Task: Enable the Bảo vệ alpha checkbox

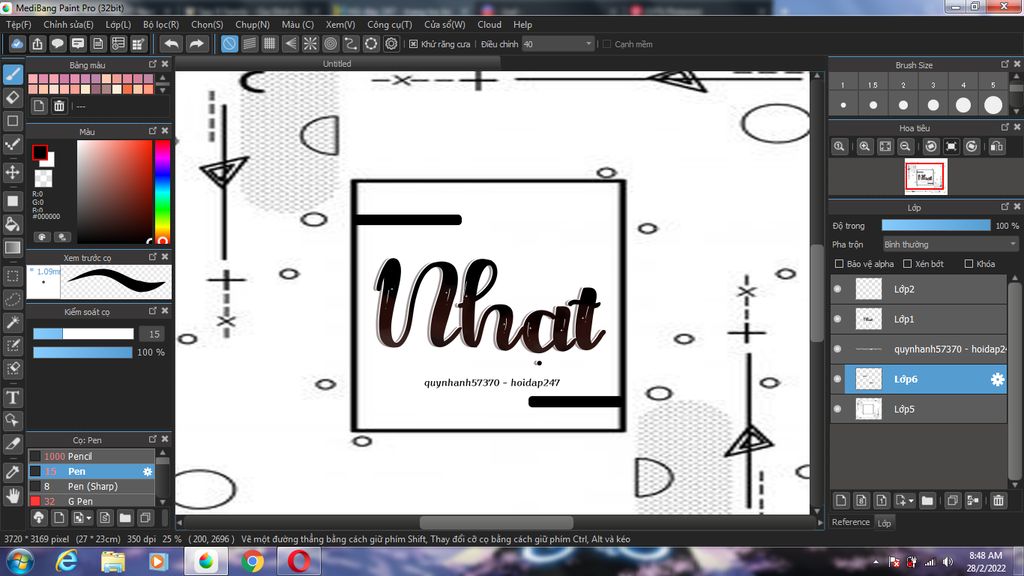Action: pos(839,264)
